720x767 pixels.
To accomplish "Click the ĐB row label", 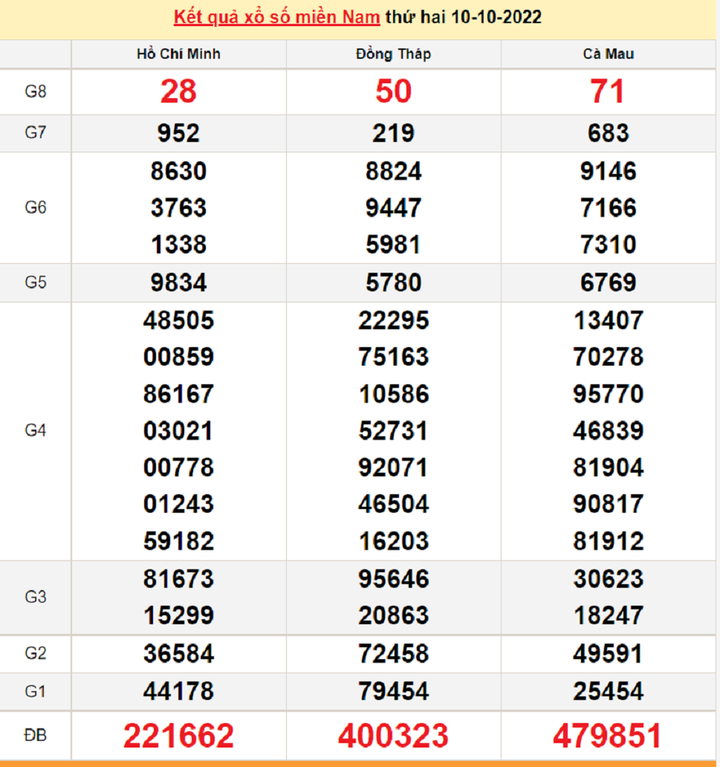I will pos(35,736).
